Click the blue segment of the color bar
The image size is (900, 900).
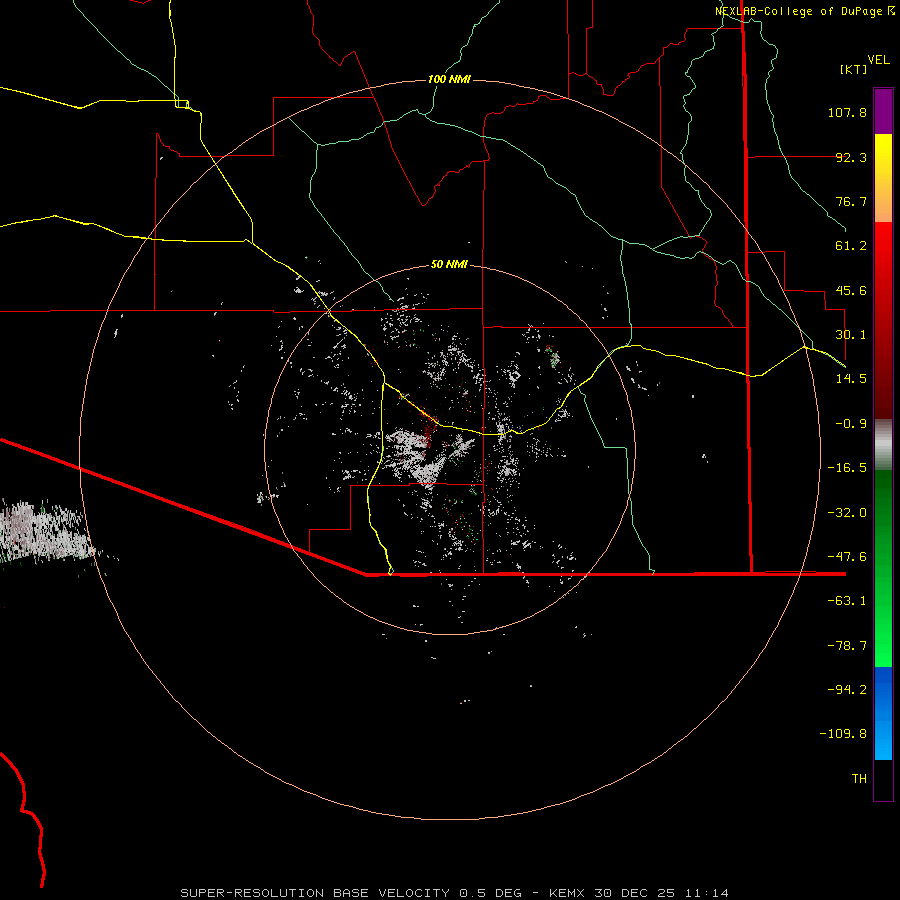[x=883, y=713]
